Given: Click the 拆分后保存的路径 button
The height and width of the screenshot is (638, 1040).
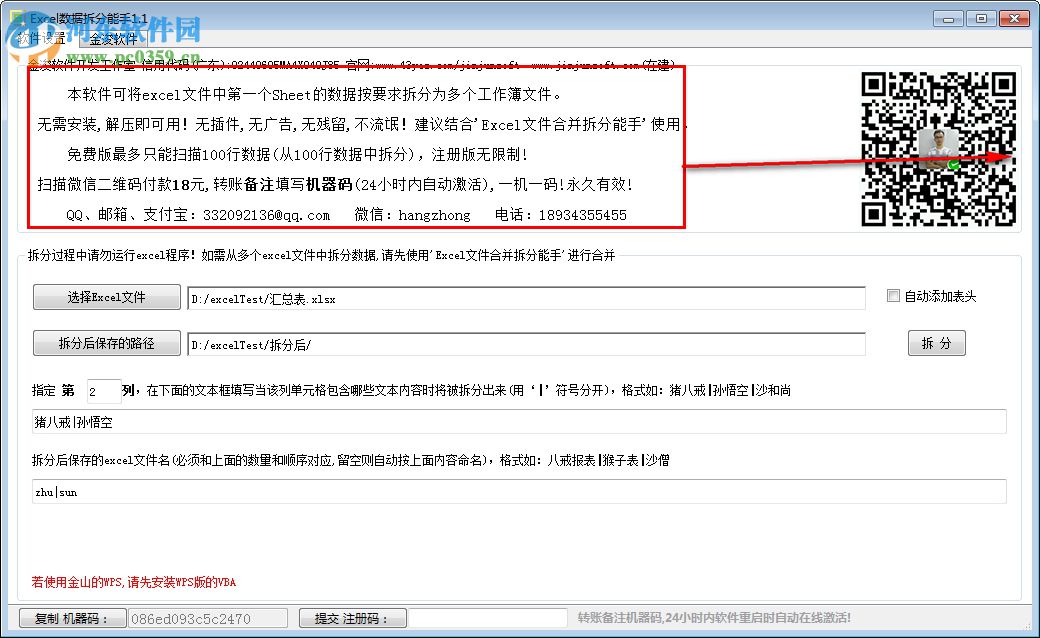Looking at the screenshot, I should tap(106, 343).
